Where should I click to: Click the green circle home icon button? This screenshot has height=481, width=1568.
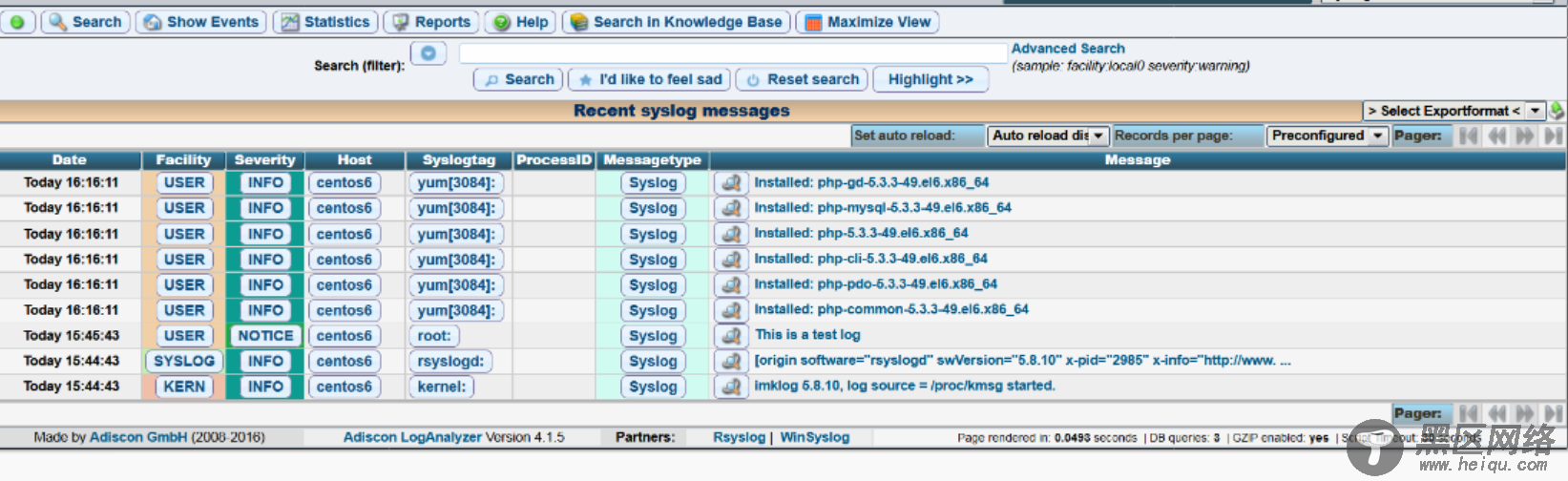(18, 22)
